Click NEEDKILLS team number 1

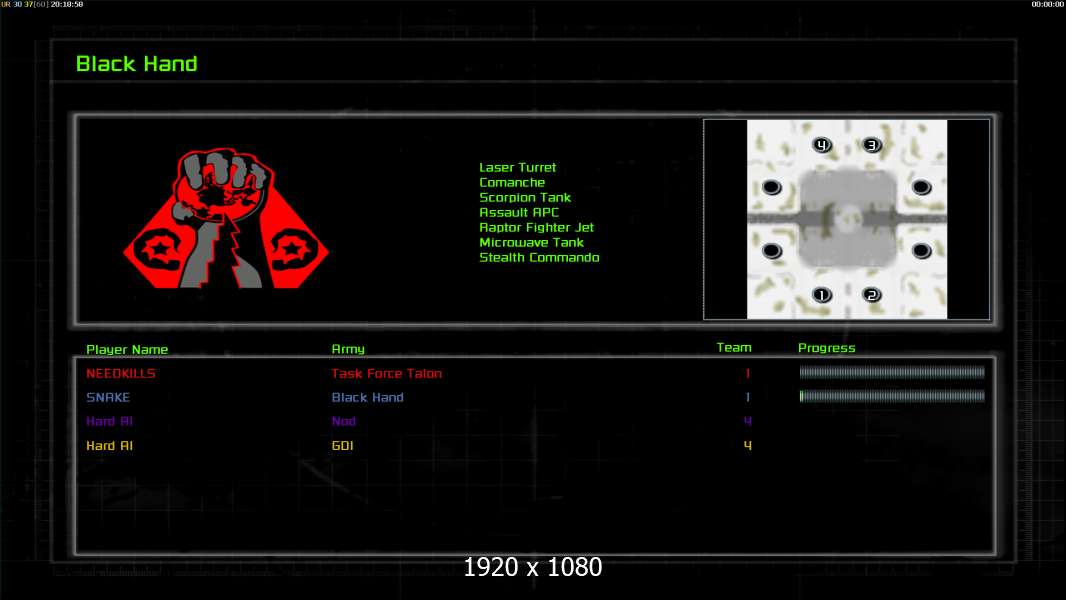click(748, 373)
